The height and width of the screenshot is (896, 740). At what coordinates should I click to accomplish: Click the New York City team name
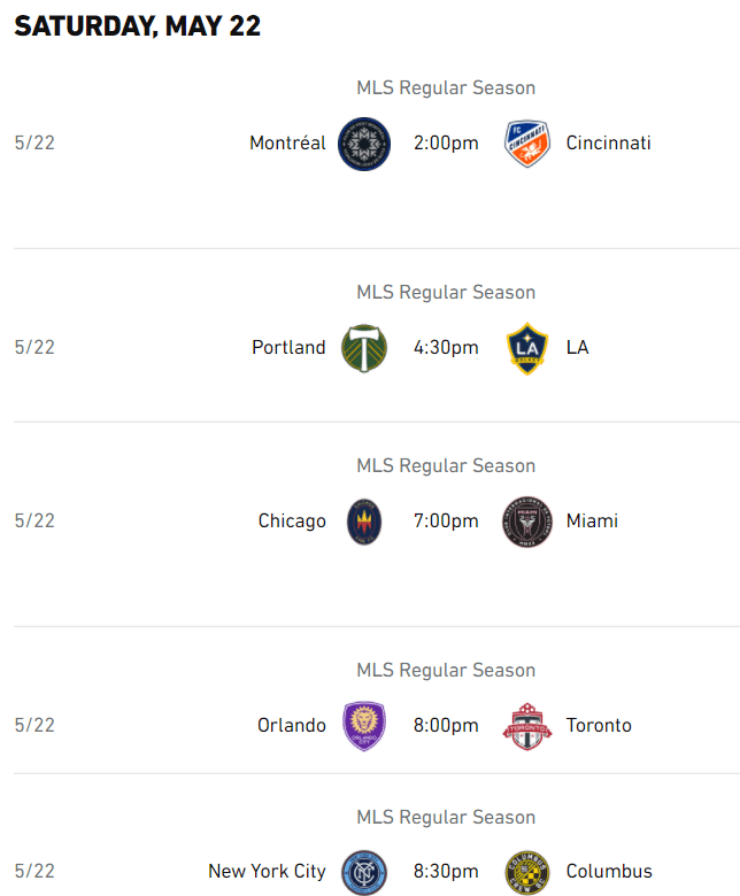coord(267,872)
